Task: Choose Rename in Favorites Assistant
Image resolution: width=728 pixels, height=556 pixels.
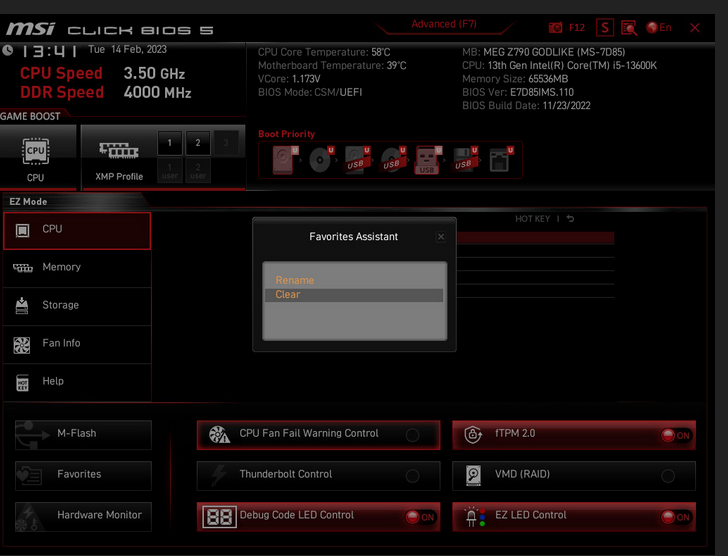Action: pyautogui.click(x=294, y=280)
